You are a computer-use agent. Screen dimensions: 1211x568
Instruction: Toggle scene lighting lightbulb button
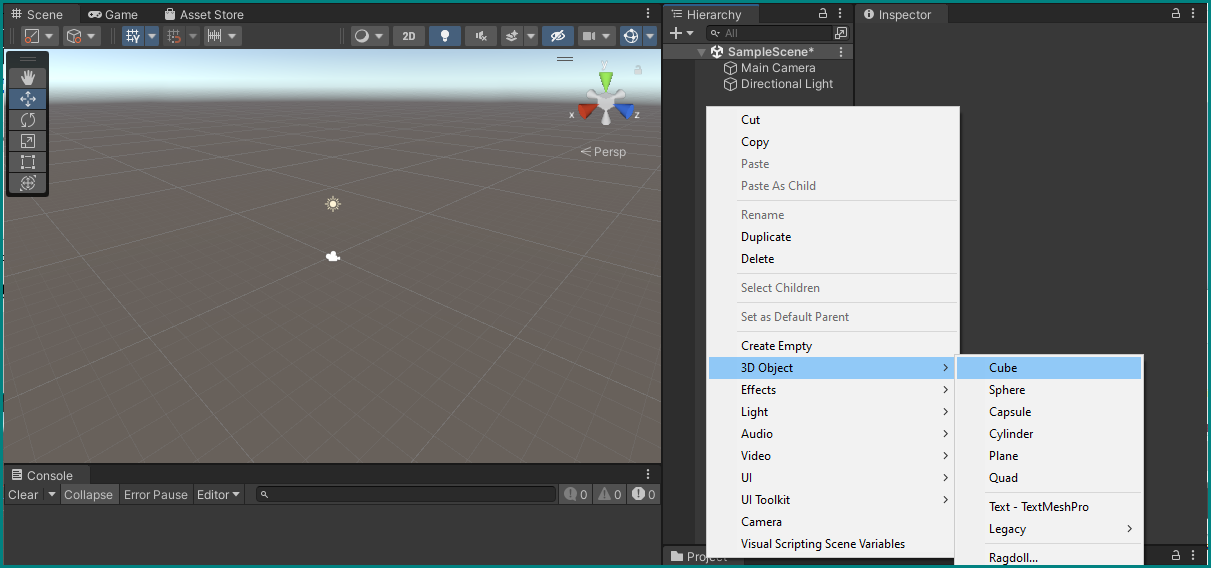pos(444,36)
